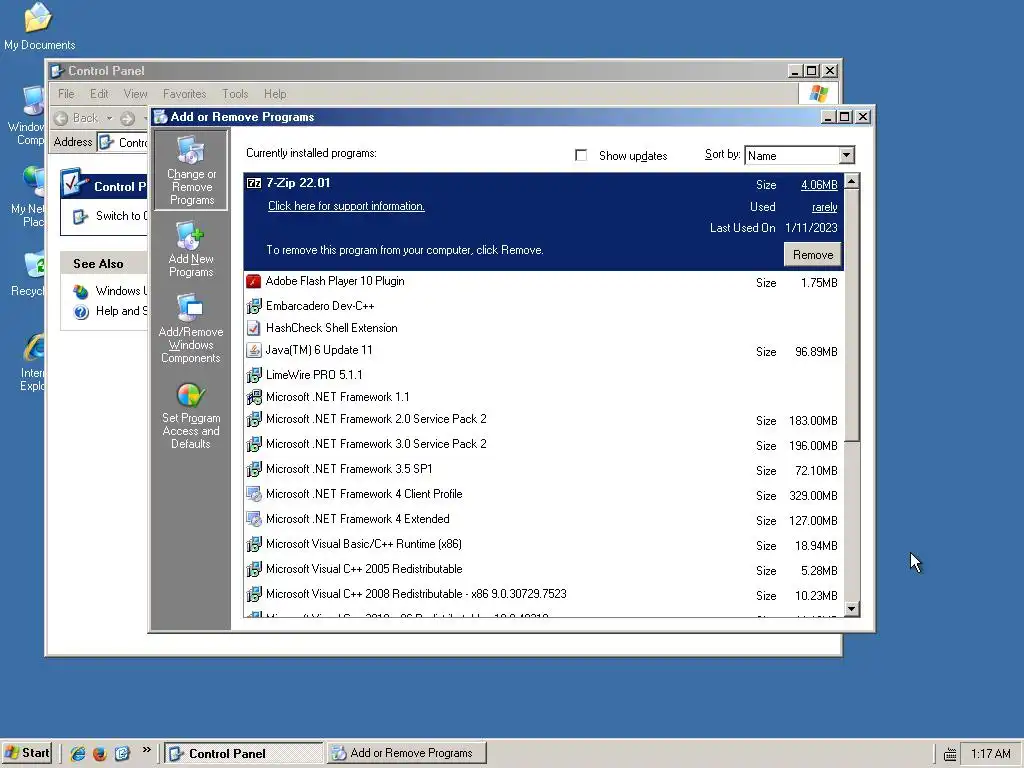This screenshot has height=768, width=1024.
Task: Click the Visual C++ 2005 Redistributable icon
Action: (253, 569)
